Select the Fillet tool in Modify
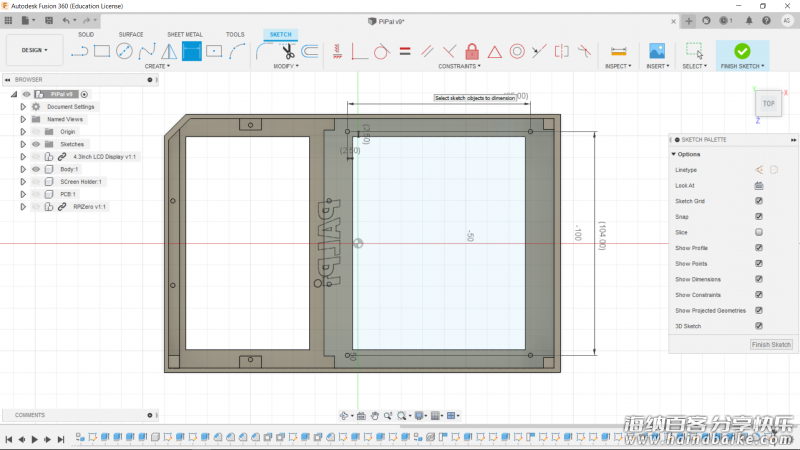 [261, 51]
